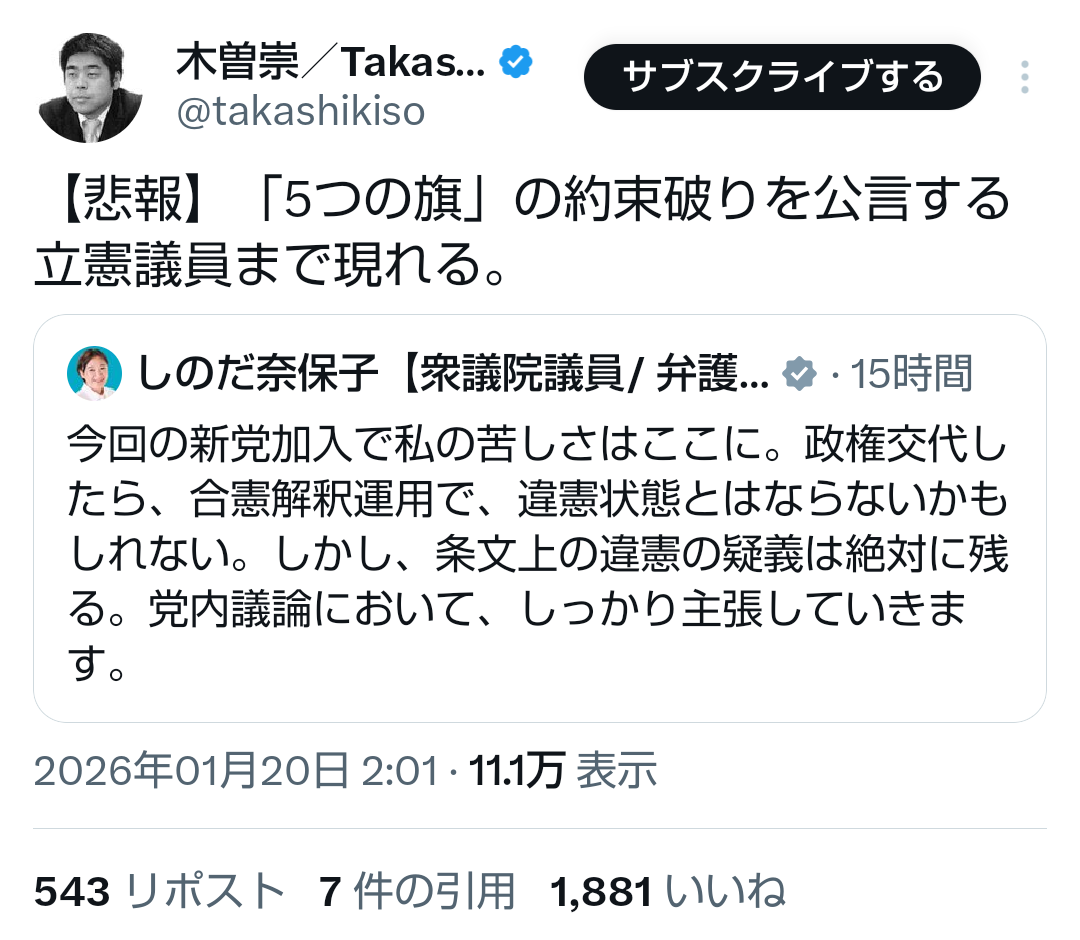This screenshot has width=1080, height=940.
Task: Click the blue verified badge beside 木曽崇
Action: [517, 65]
